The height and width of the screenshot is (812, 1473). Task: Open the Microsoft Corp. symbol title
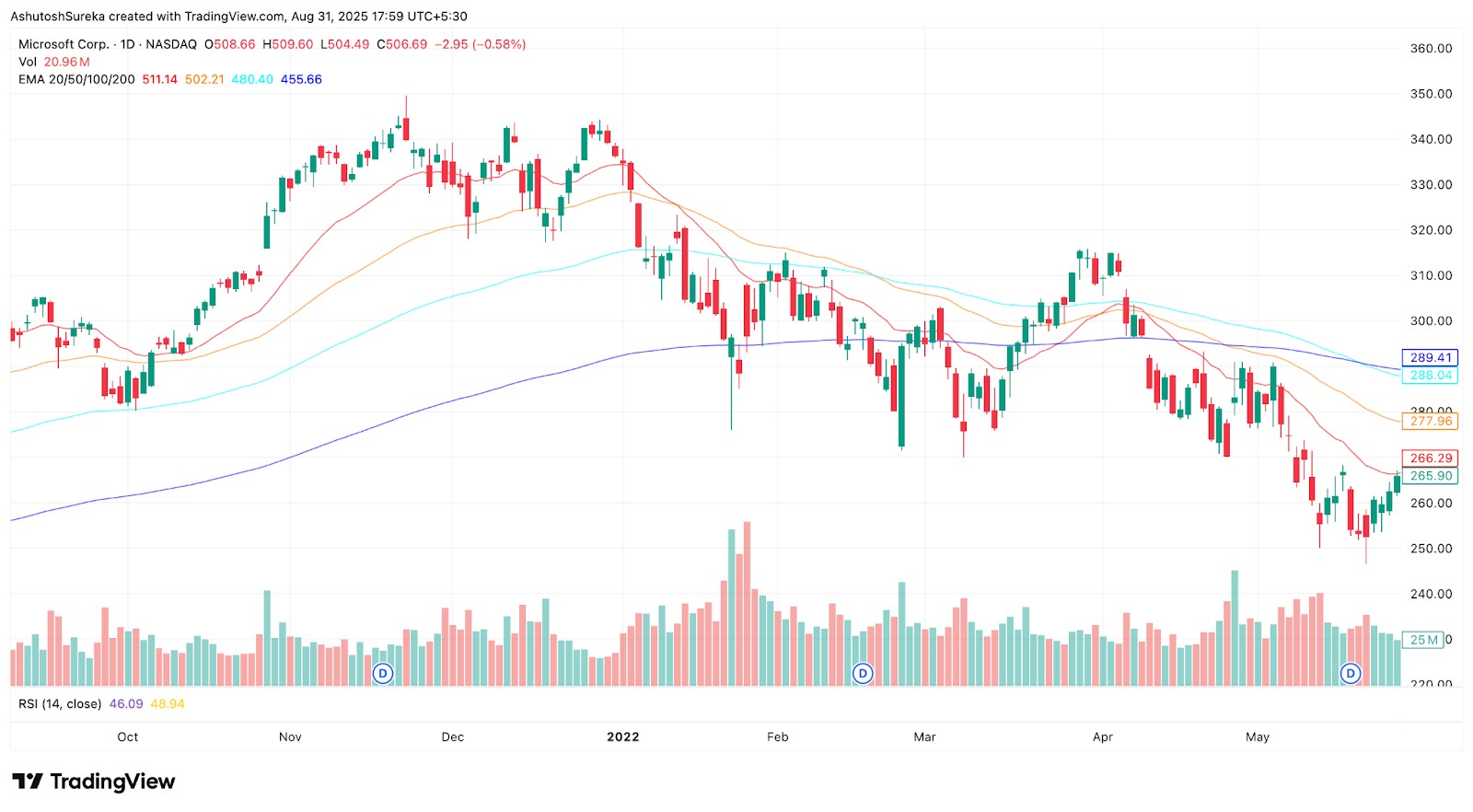click(64, 44)
